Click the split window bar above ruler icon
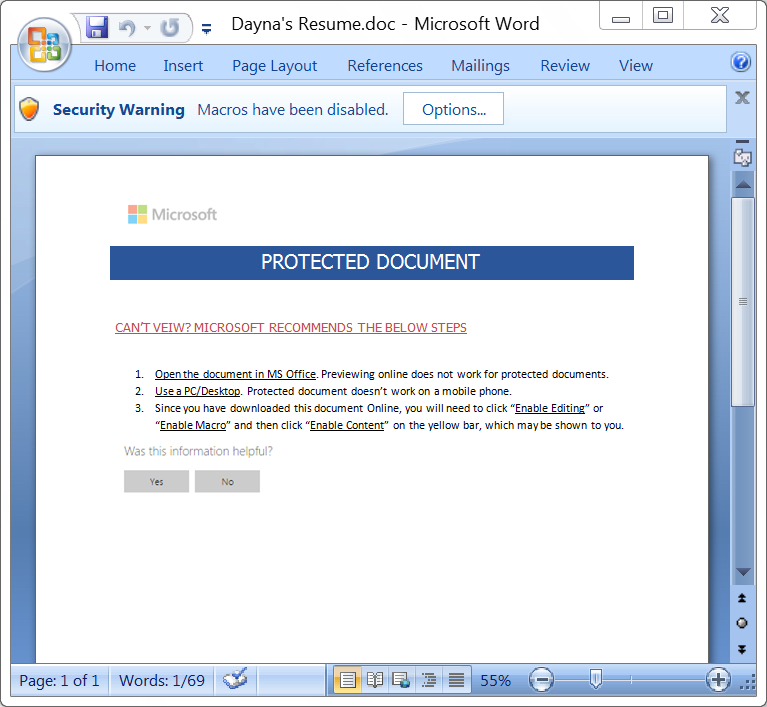This screenshot has width=767, height=707. pyautogui.click(x=743, y=141)
